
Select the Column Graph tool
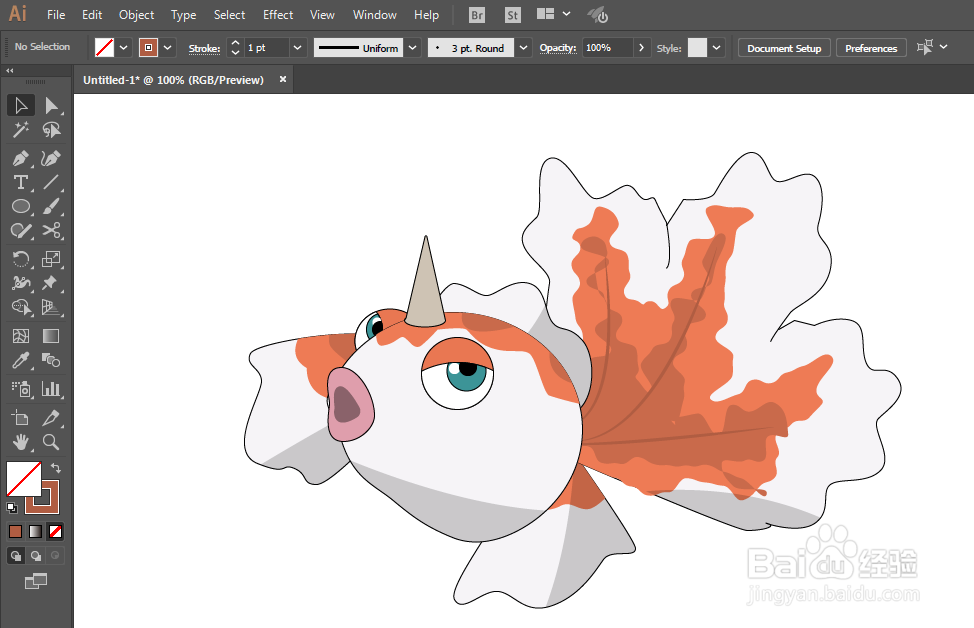coord(51,389)
